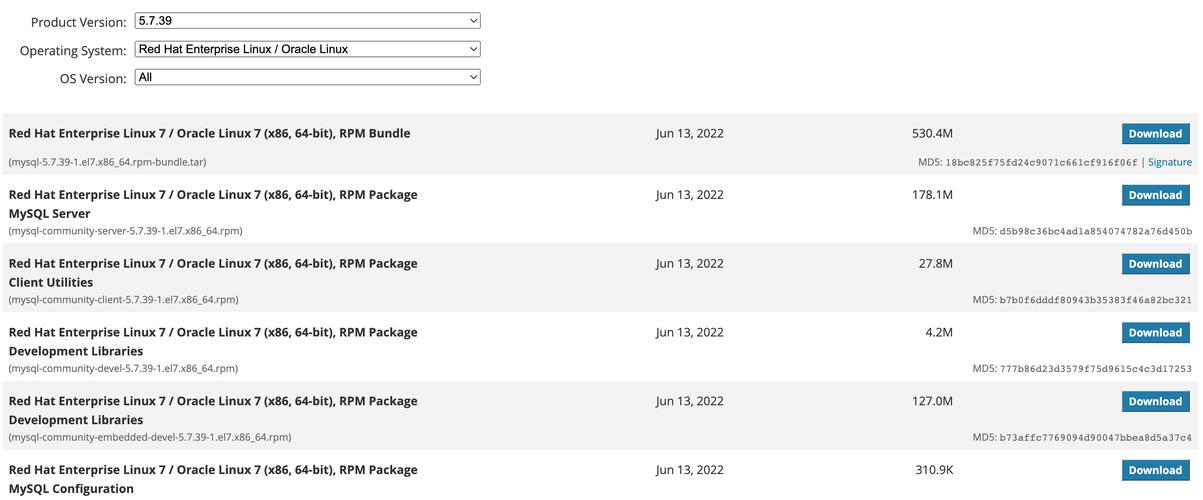Open the Signature link for RPM Bundle

1169,162
